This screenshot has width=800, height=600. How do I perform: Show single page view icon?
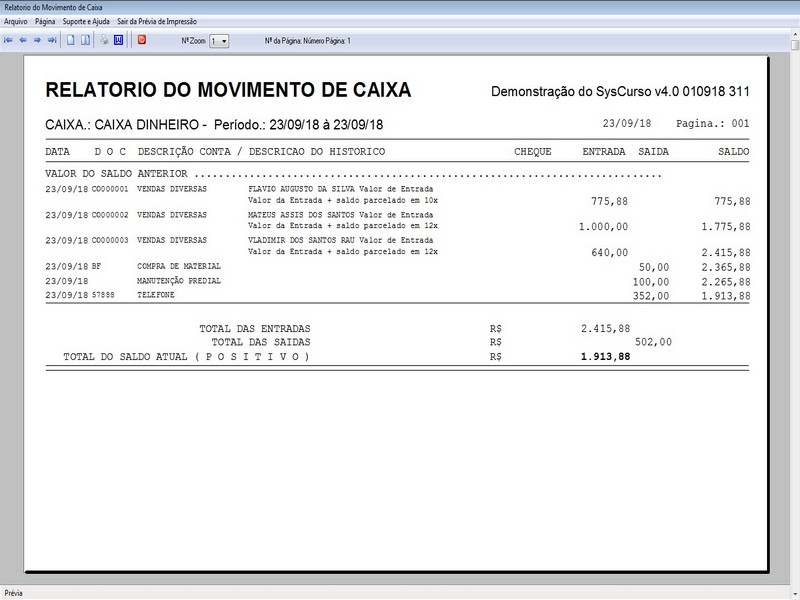(71, 40)
